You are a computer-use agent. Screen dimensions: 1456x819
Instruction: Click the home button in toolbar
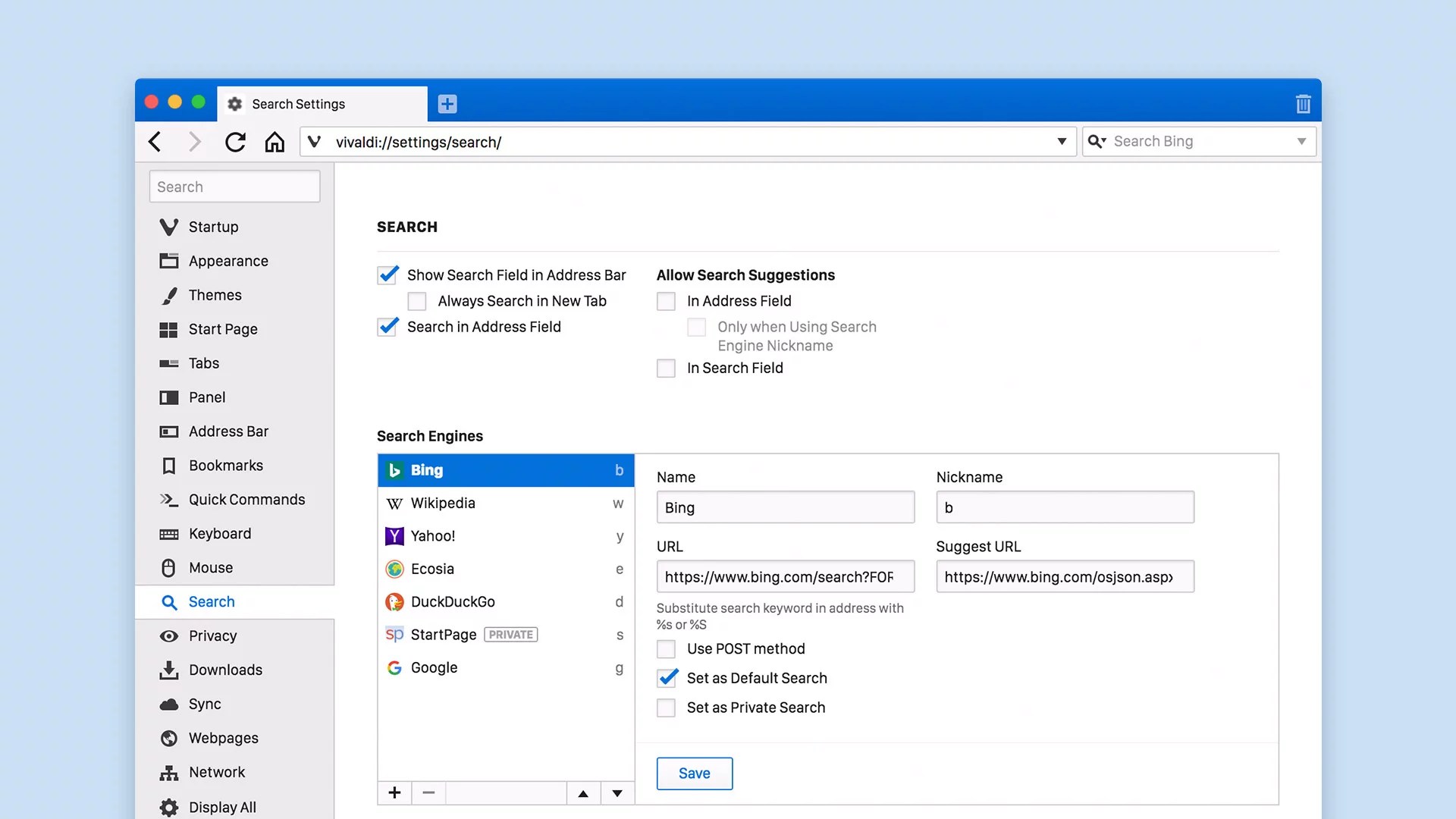coord(275,142)
